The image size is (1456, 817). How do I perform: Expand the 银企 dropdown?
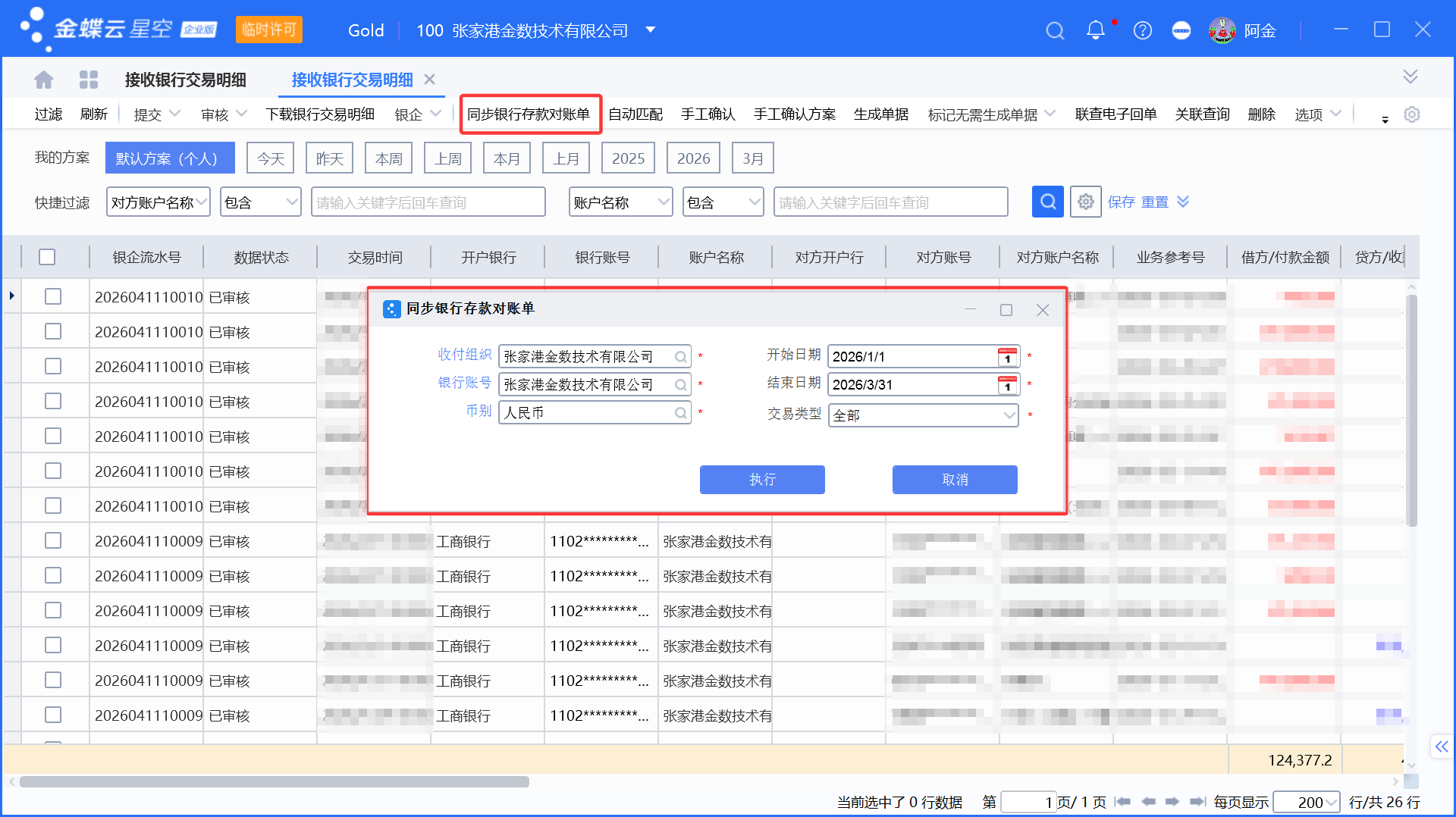pyautogui.click(x=436, y=114)
